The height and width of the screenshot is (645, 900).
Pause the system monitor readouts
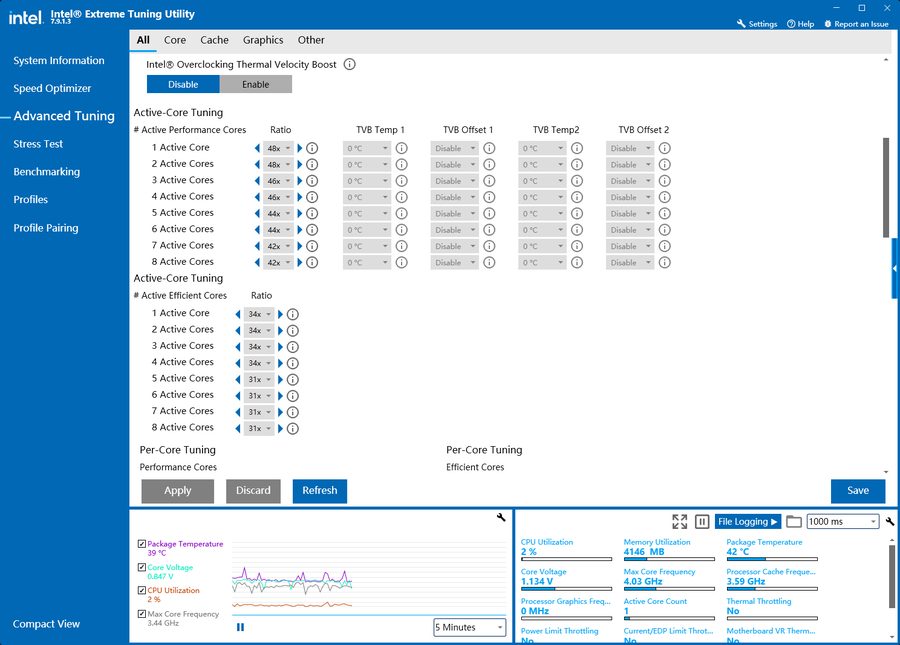[x=702, y=522]
